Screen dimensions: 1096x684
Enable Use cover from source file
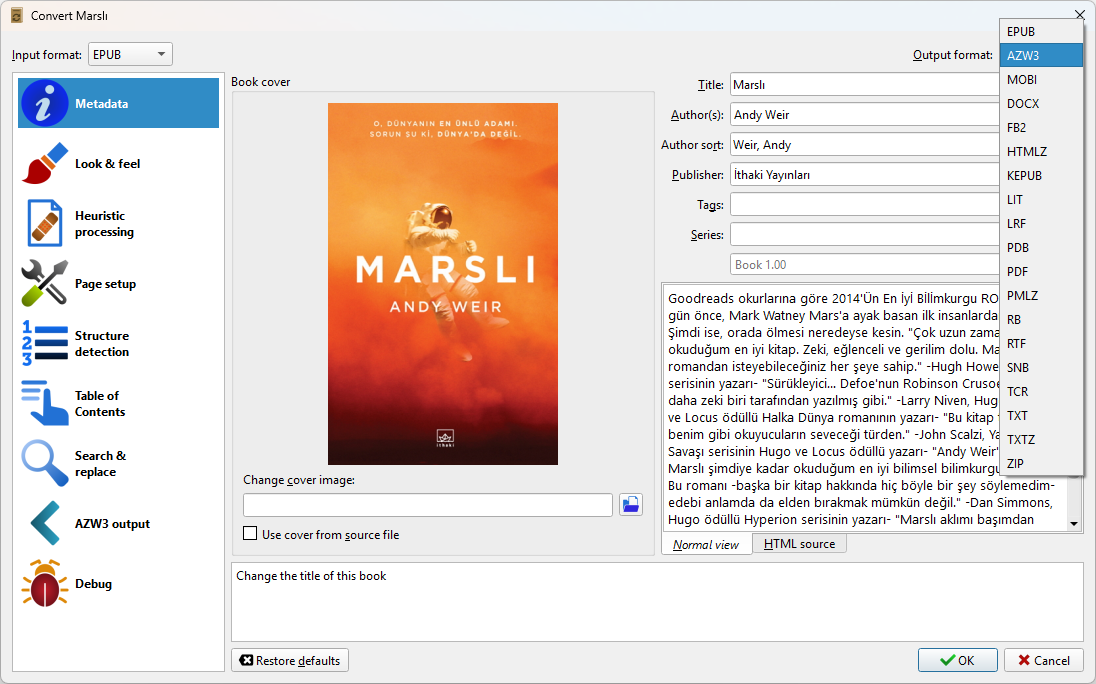point(250,535)
